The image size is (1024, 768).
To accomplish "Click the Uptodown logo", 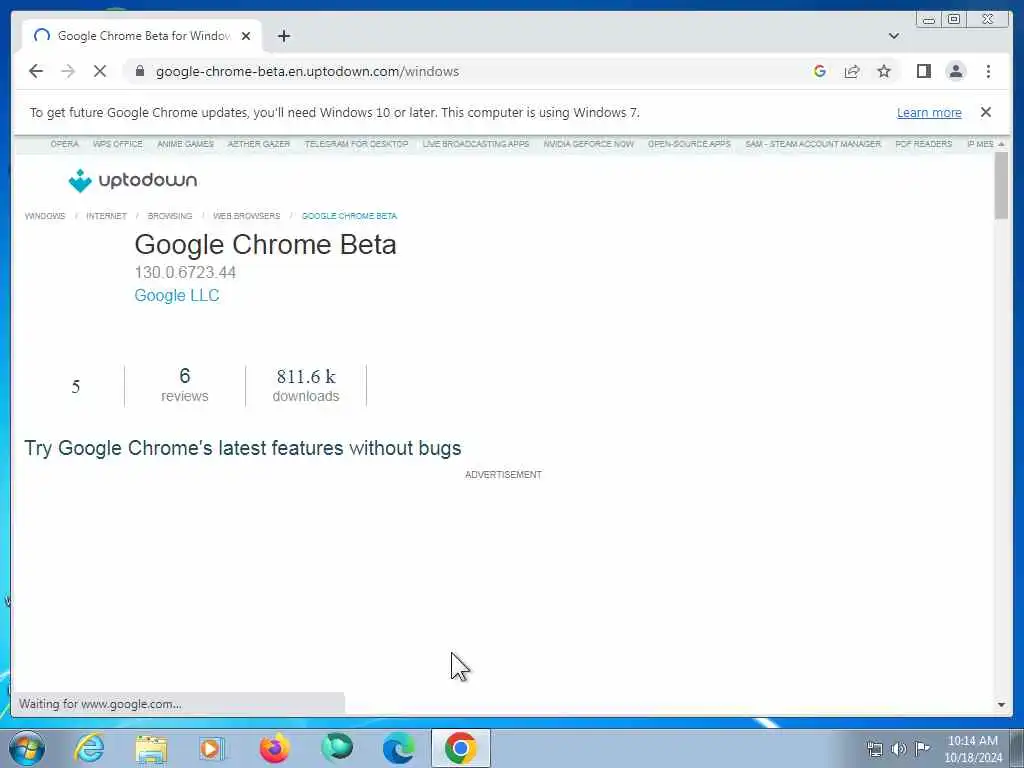I will [x=133, y=180].
